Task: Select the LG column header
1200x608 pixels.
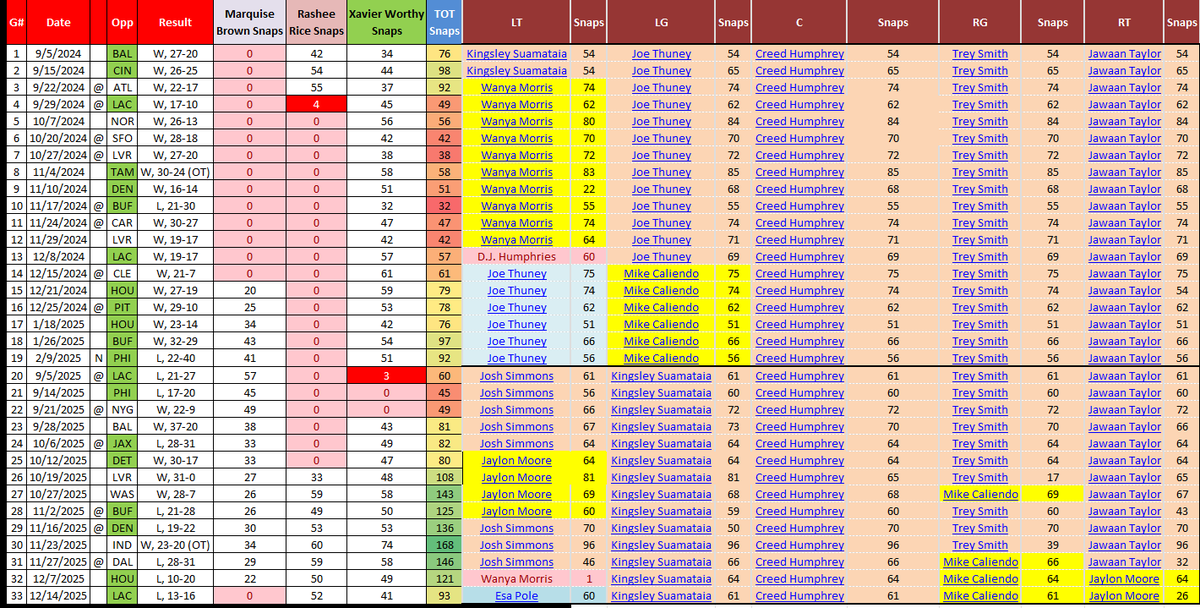Action: point(661,22)
